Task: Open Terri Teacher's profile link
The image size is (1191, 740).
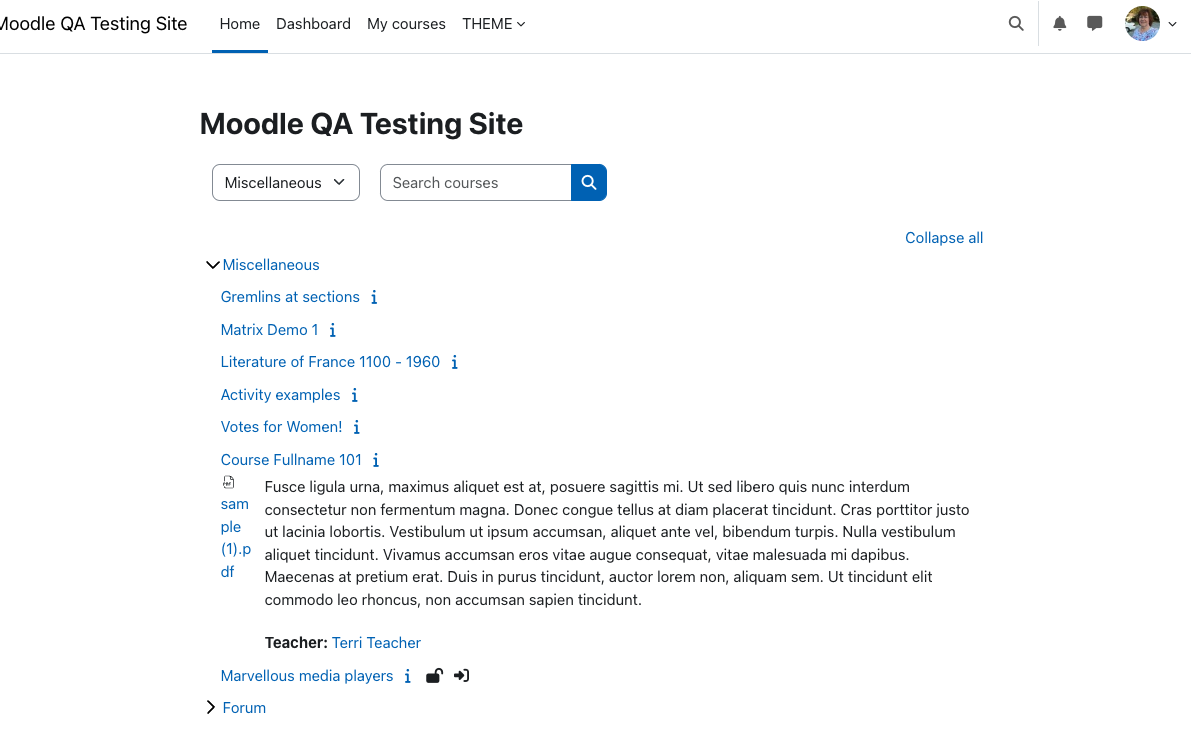Action: (376, 643)
